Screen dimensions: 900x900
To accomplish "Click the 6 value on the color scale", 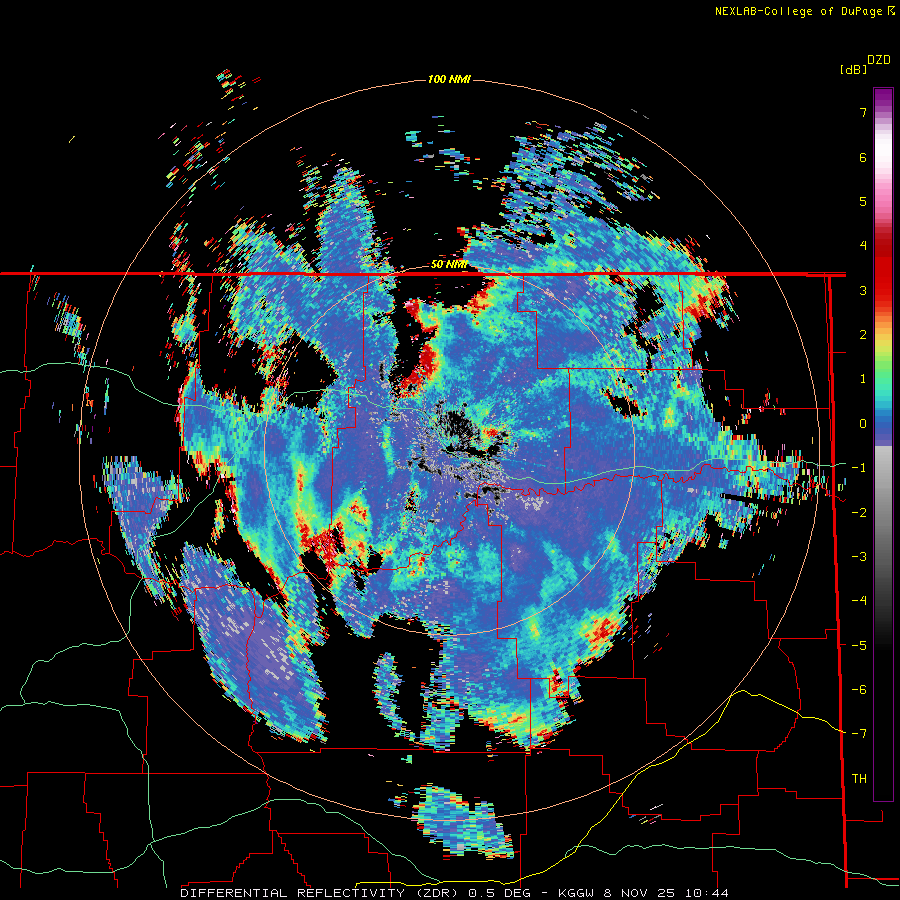I will (x=863, y=157).
